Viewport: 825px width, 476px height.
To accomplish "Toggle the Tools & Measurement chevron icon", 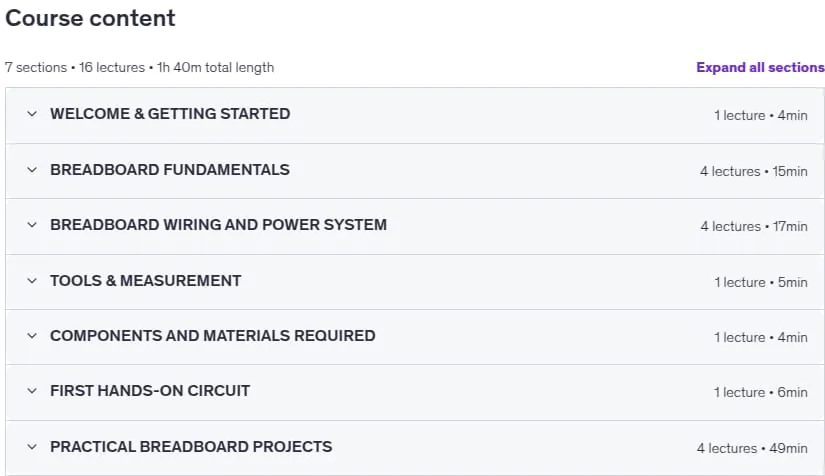I will click(32, 281).
